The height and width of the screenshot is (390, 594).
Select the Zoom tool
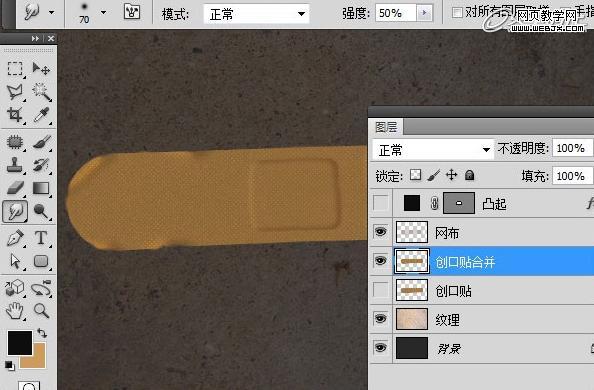(41, 311)
